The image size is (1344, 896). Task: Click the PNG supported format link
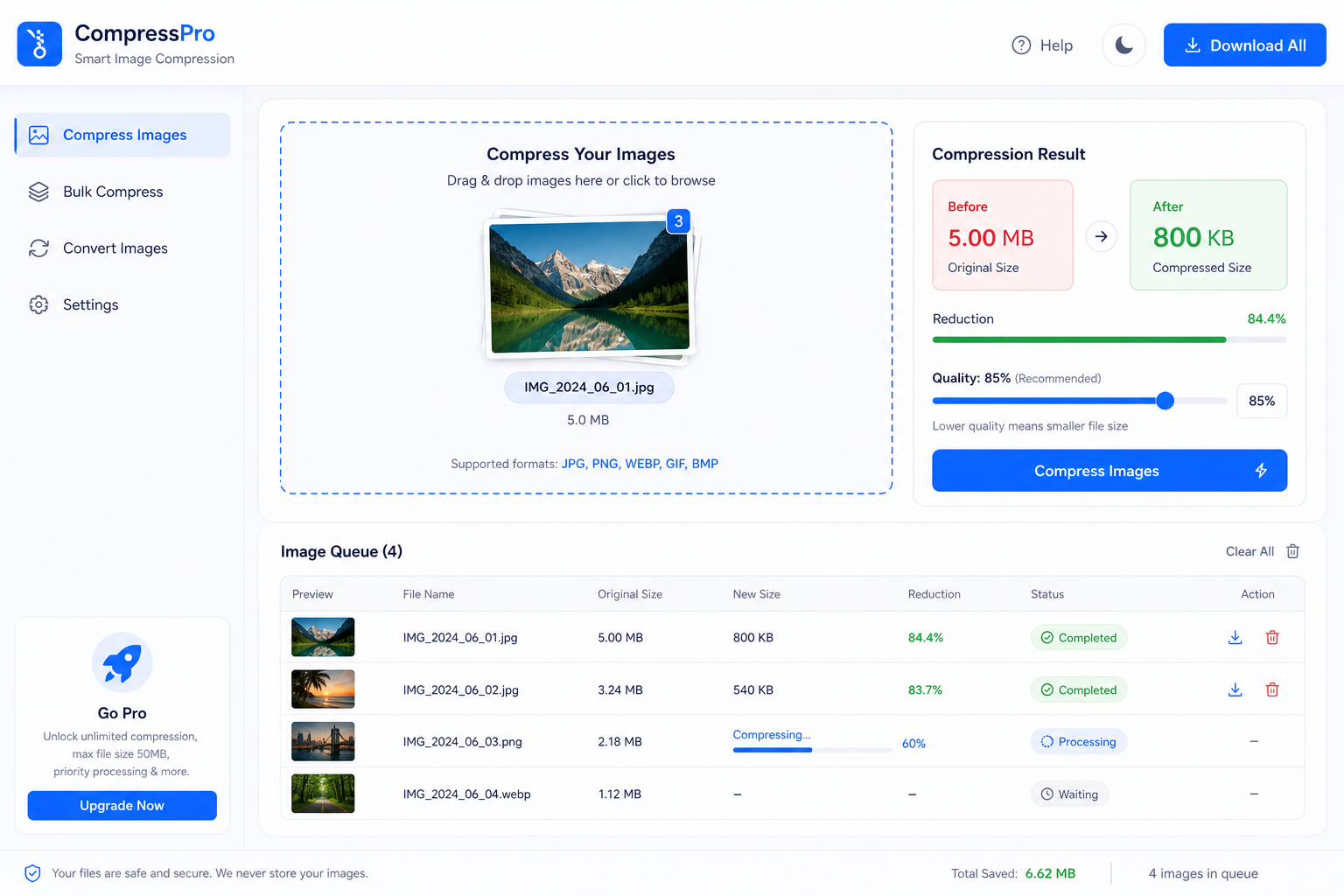point(605,464)
